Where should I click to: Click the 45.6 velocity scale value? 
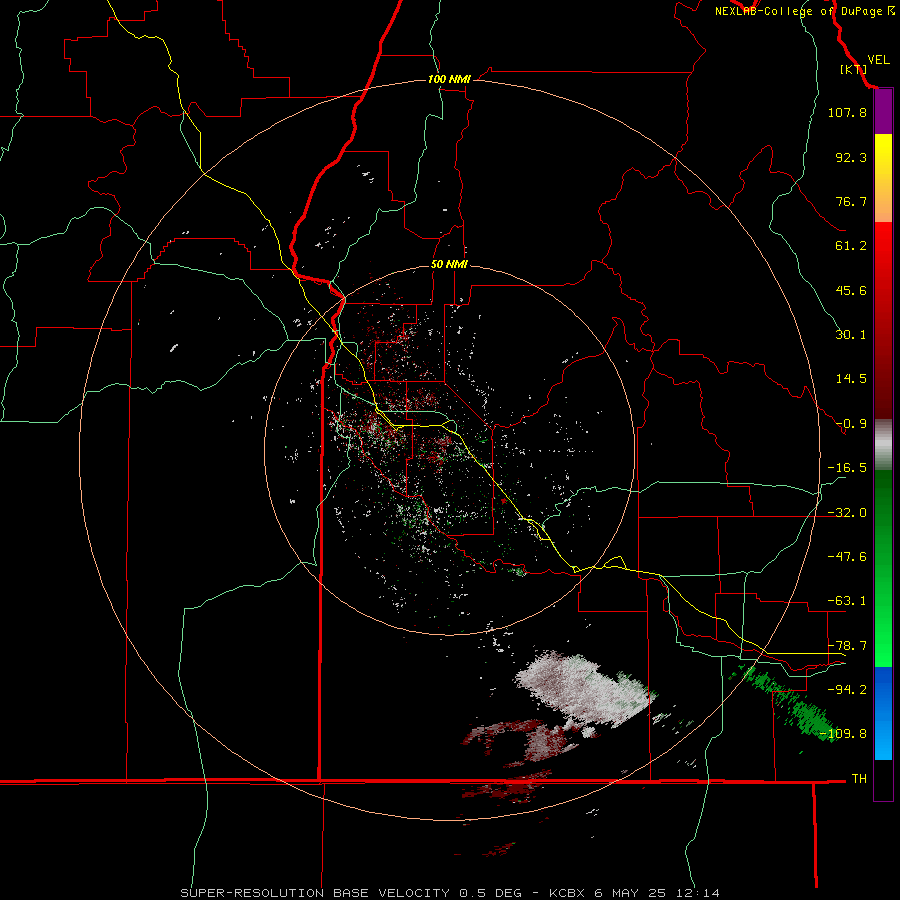[x=851, y=290]
